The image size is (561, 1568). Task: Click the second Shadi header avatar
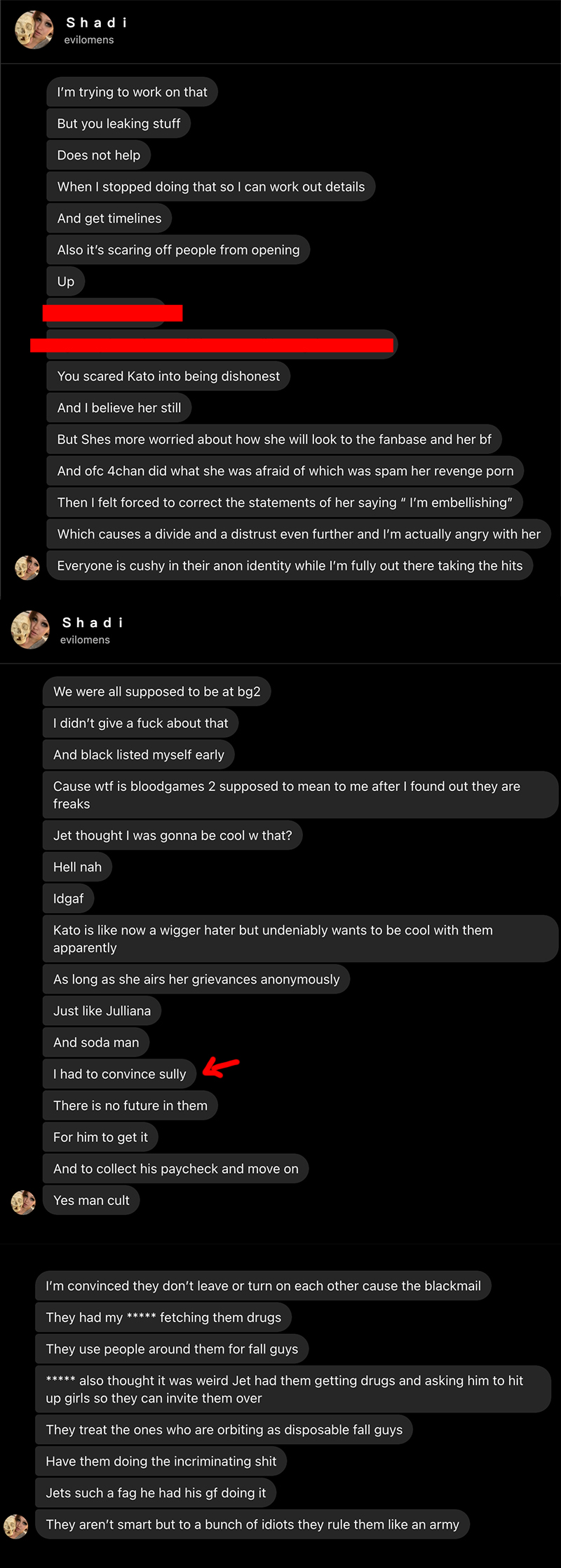point(30,630)
